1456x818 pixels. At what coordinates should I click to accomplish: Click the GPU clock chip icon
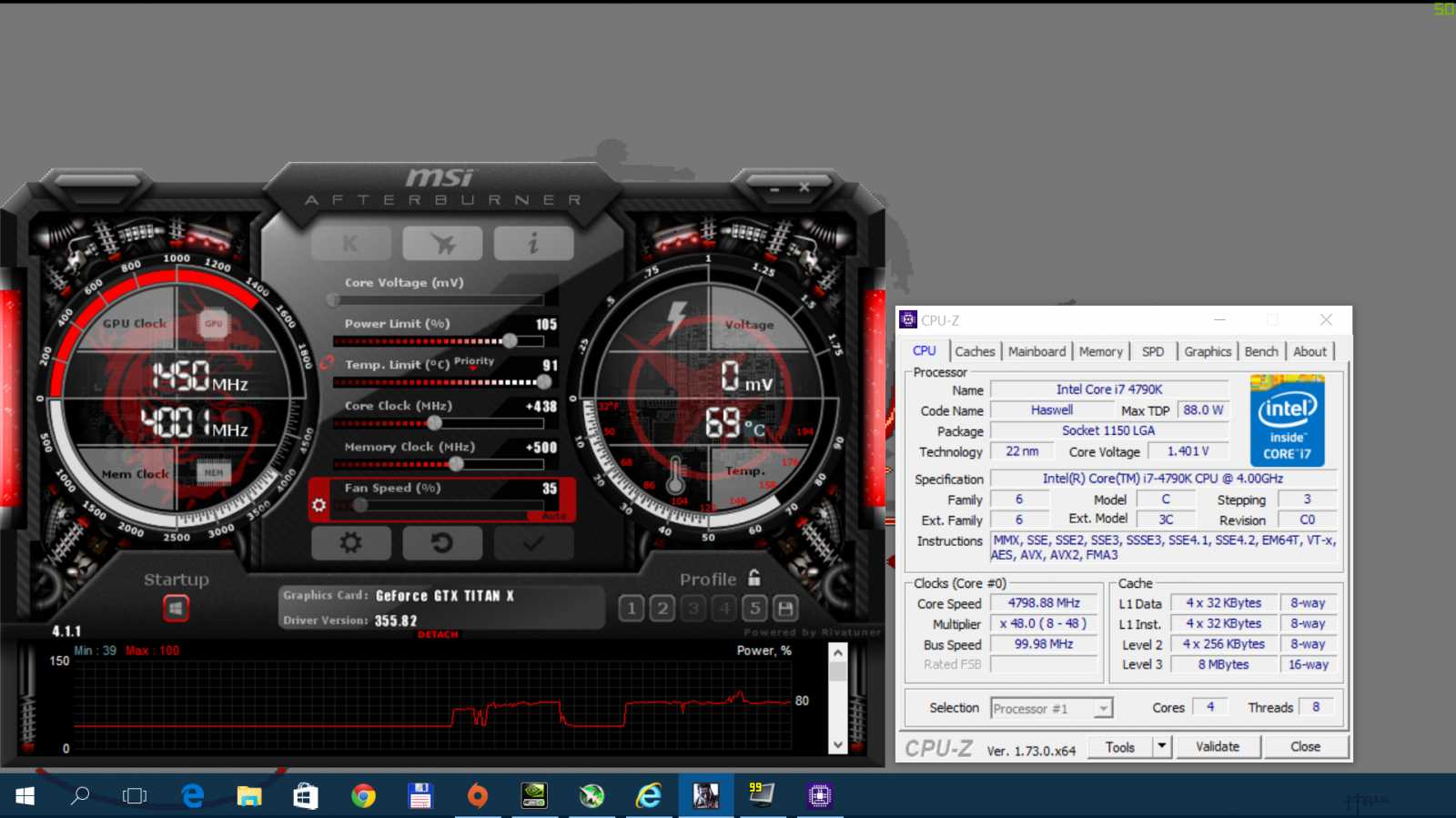click(214, 323)
